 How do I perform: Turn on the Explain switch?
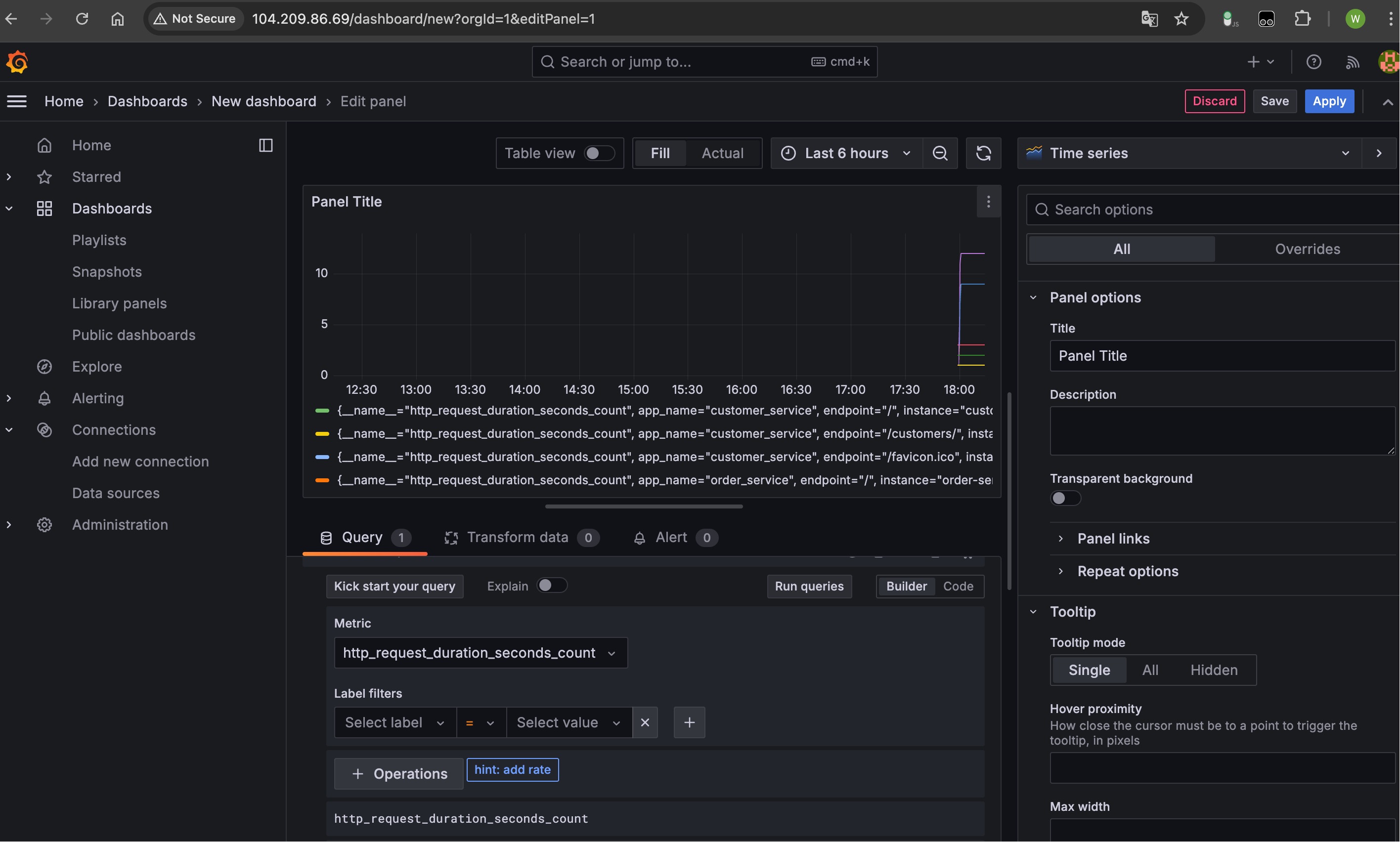pyautogui.click(x=551, y=586)
